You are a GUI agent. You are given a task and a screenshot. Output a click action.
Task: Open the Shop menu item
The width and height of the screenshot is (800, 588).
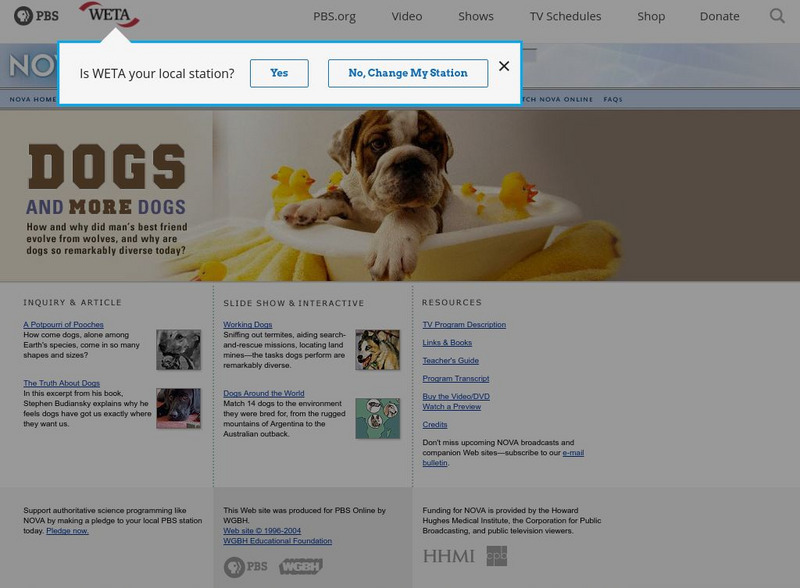click(x=651, y=16)
